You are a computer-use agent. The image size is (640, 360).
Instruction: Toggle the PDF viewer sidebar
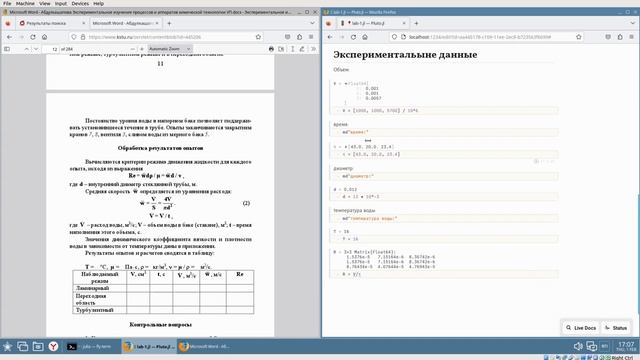[7, 49]
